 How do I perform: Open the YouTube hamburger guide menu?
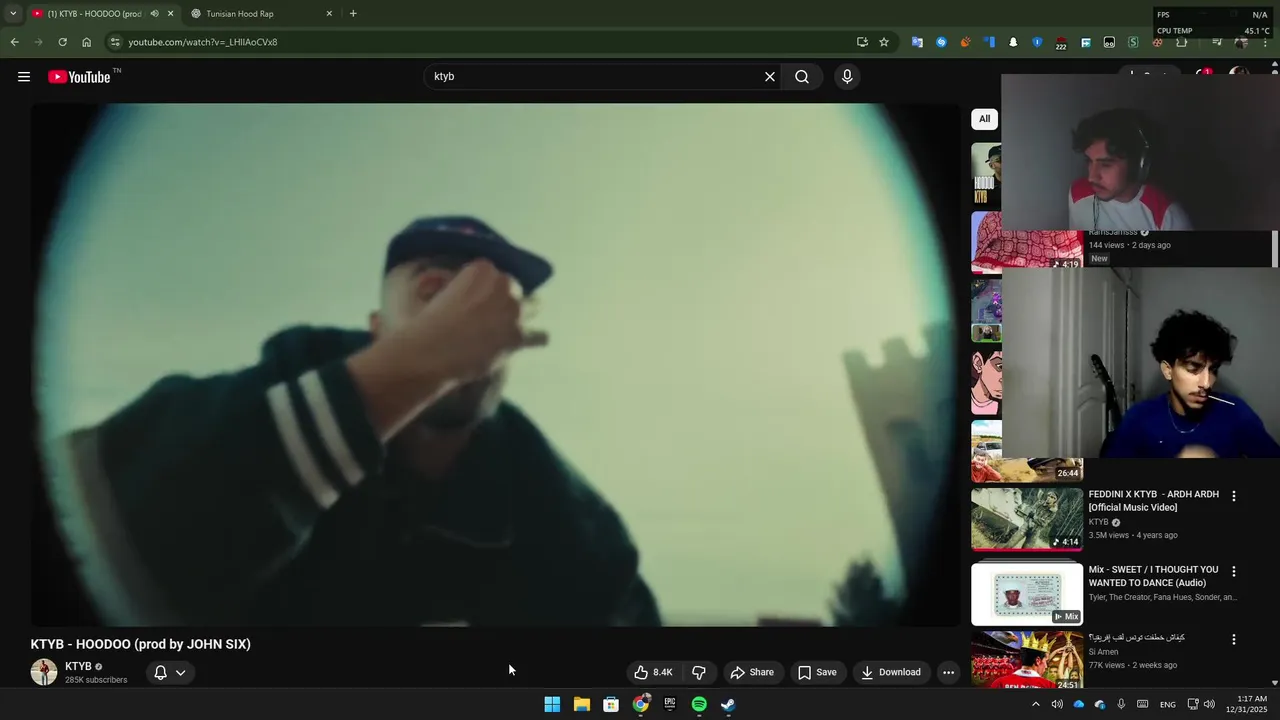24,77
